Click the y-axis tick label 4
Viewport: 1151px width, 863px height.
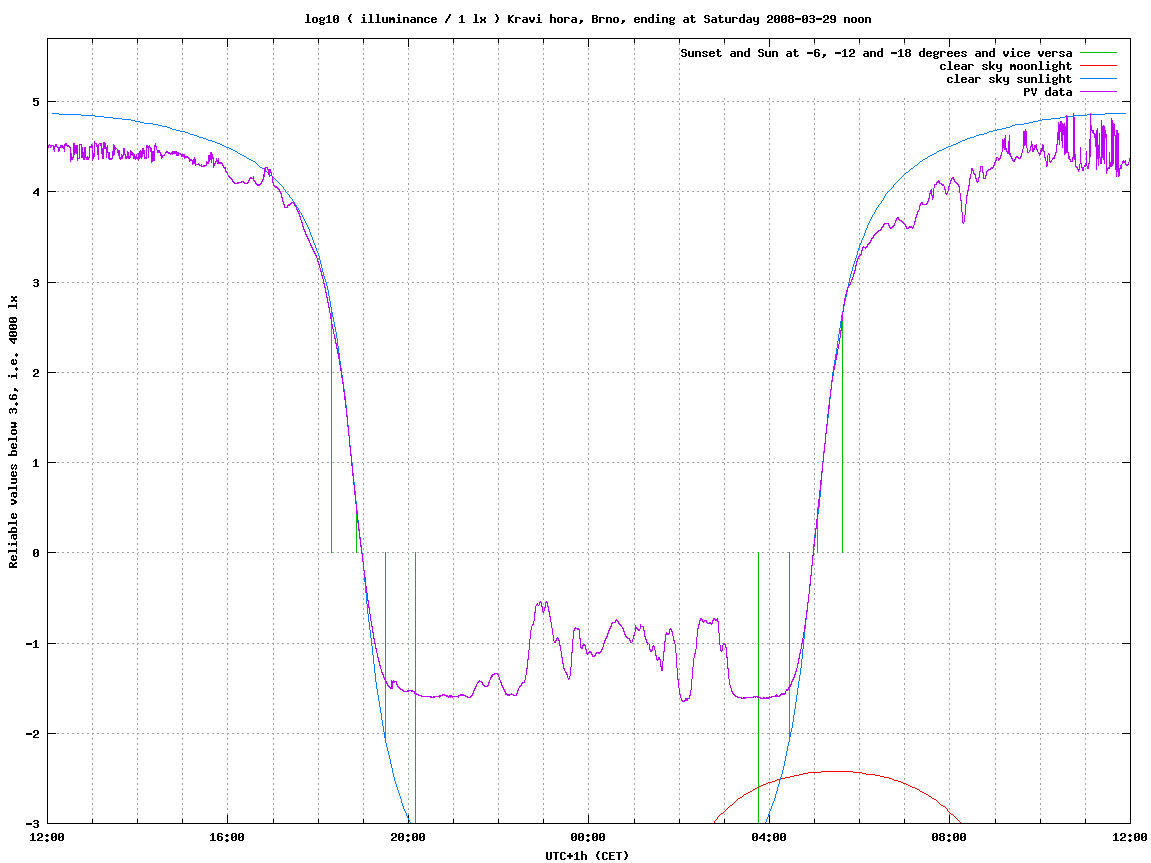coord(36,192)
